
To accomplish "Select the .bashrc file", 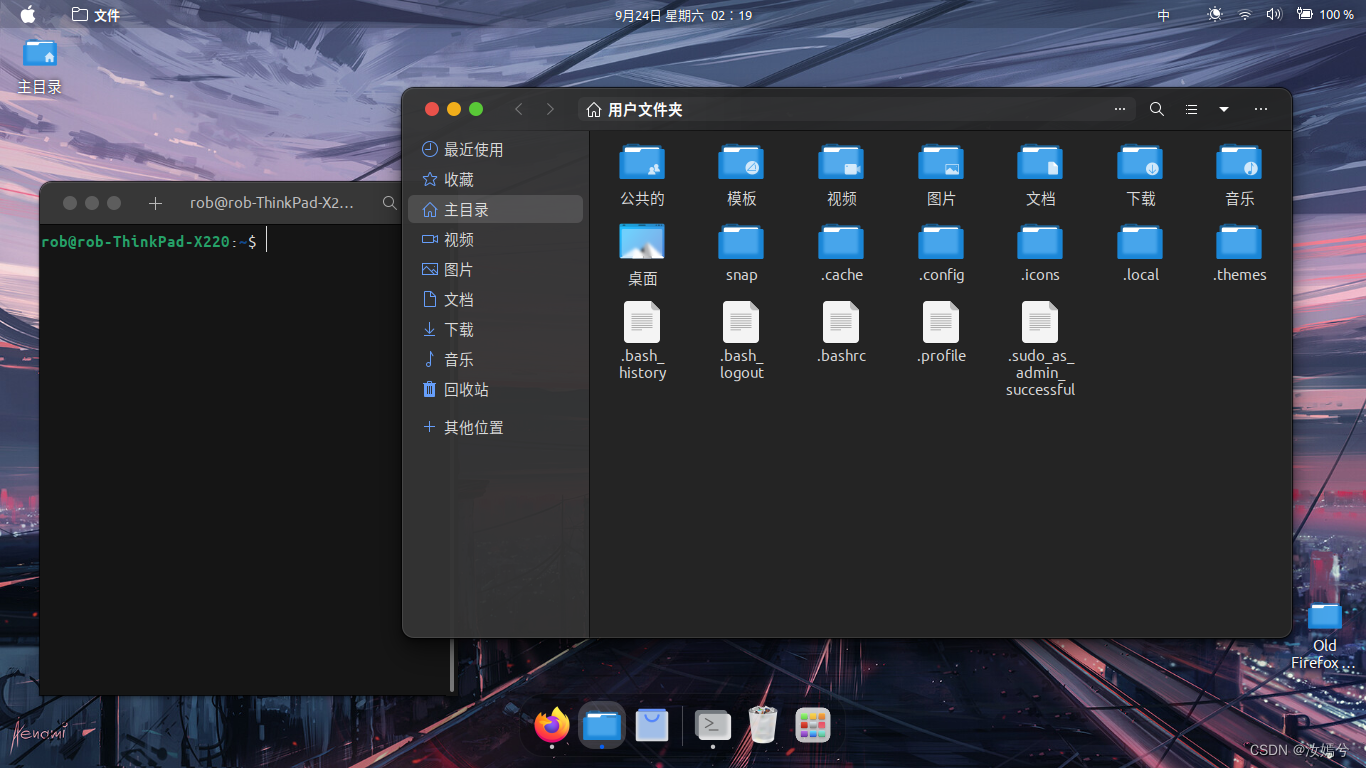I will [x=841, y=332].
